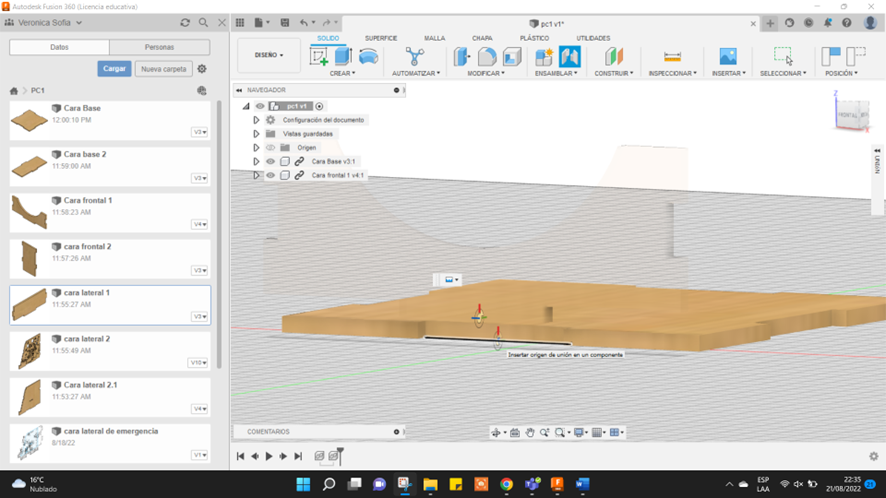The image size is (886, 498).
Task: Click the Cargar button
Action: click(x=114, y=69)
